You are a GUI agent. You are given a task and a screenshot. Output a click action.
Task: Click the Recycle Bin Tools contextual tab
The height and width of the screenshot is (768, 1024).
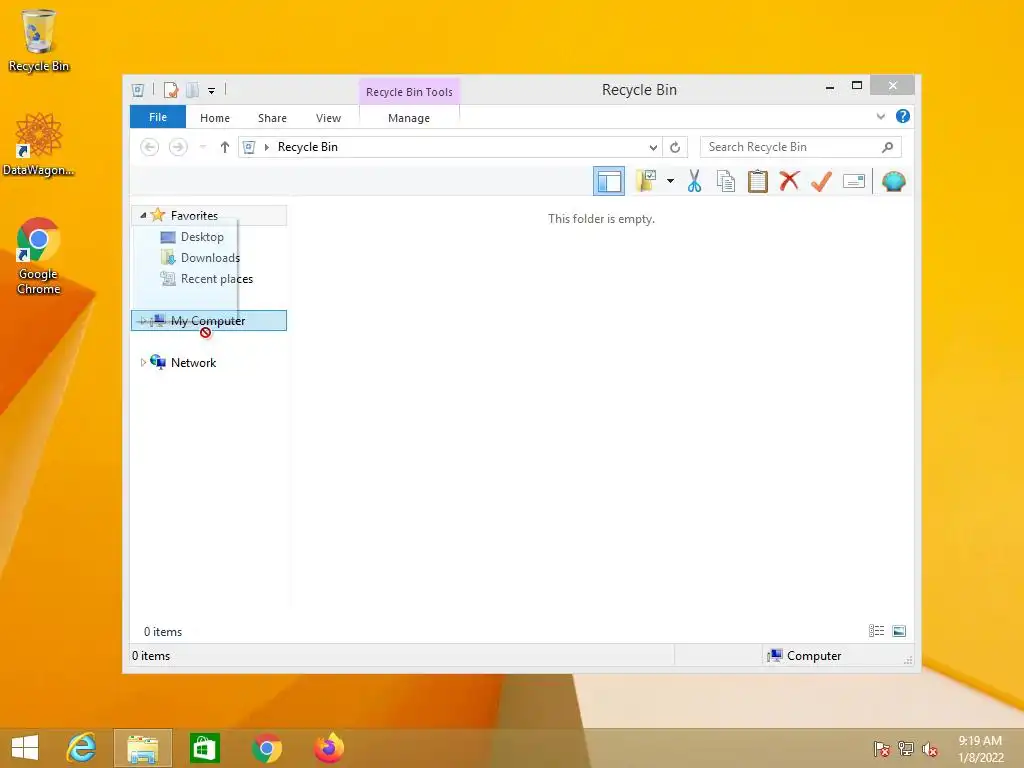pos(409,92)
